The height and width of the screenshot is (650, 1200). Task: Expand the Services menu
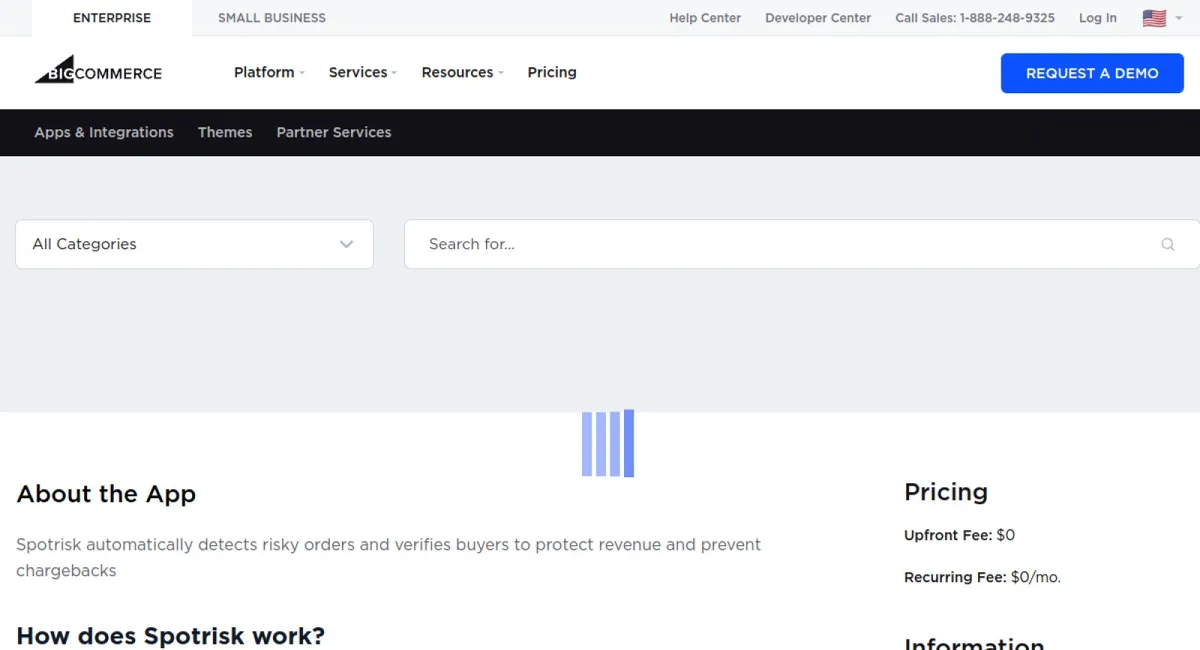coord(363,72)
